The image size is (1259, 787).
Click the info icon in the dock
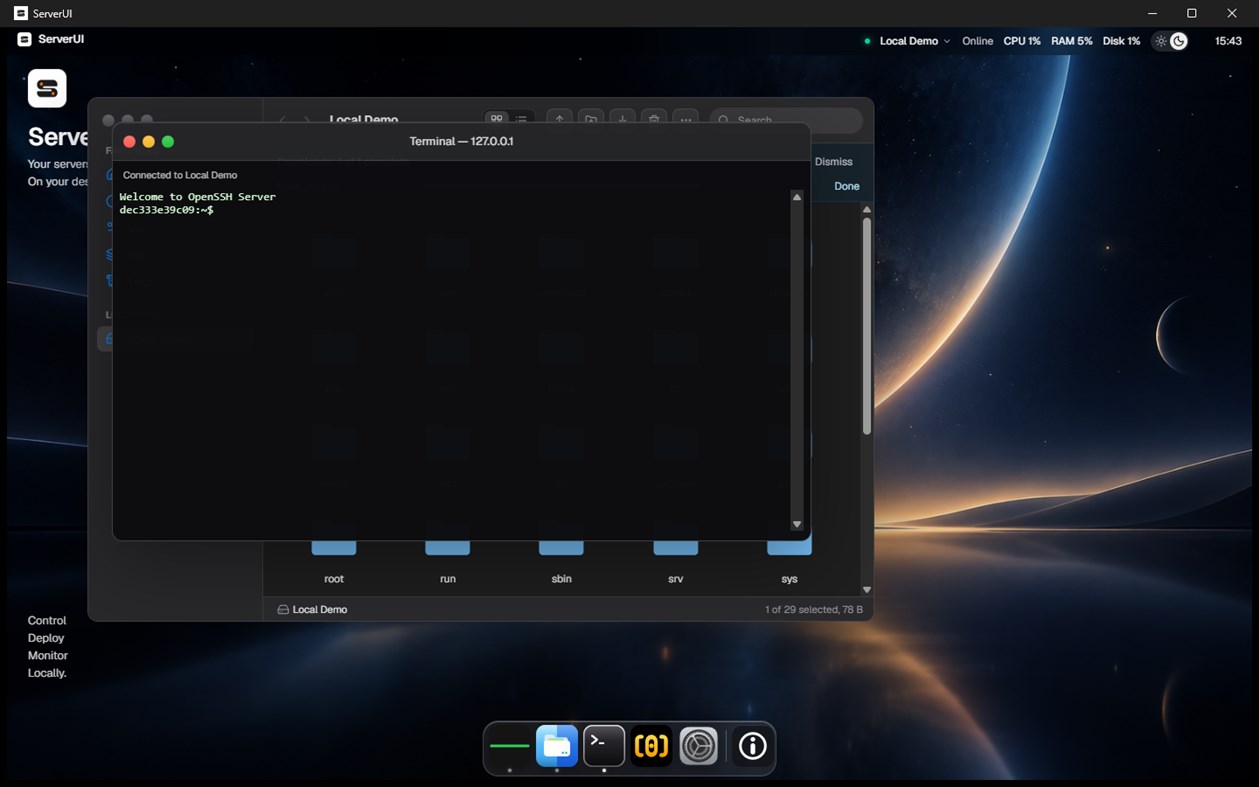coord(752,746)
